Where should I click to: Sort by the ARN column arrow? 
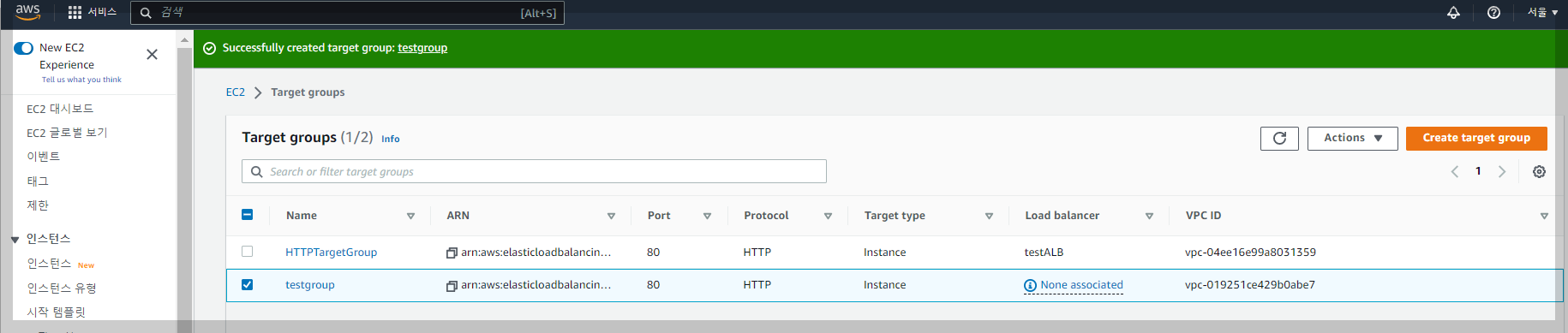click(x=611, y=217)
